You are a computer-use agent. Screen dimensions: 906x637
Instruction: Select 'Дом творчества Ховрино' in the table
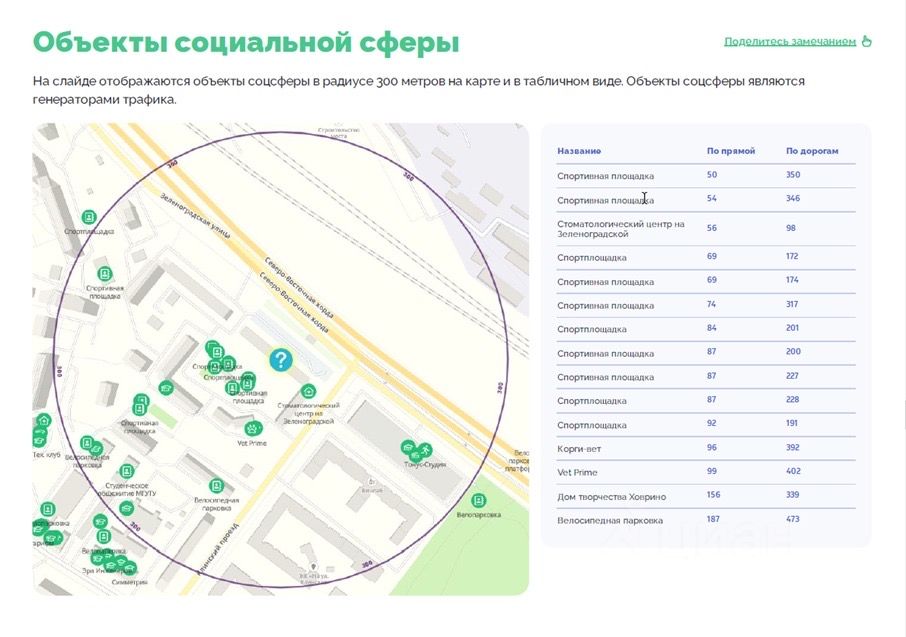(611, 497)
